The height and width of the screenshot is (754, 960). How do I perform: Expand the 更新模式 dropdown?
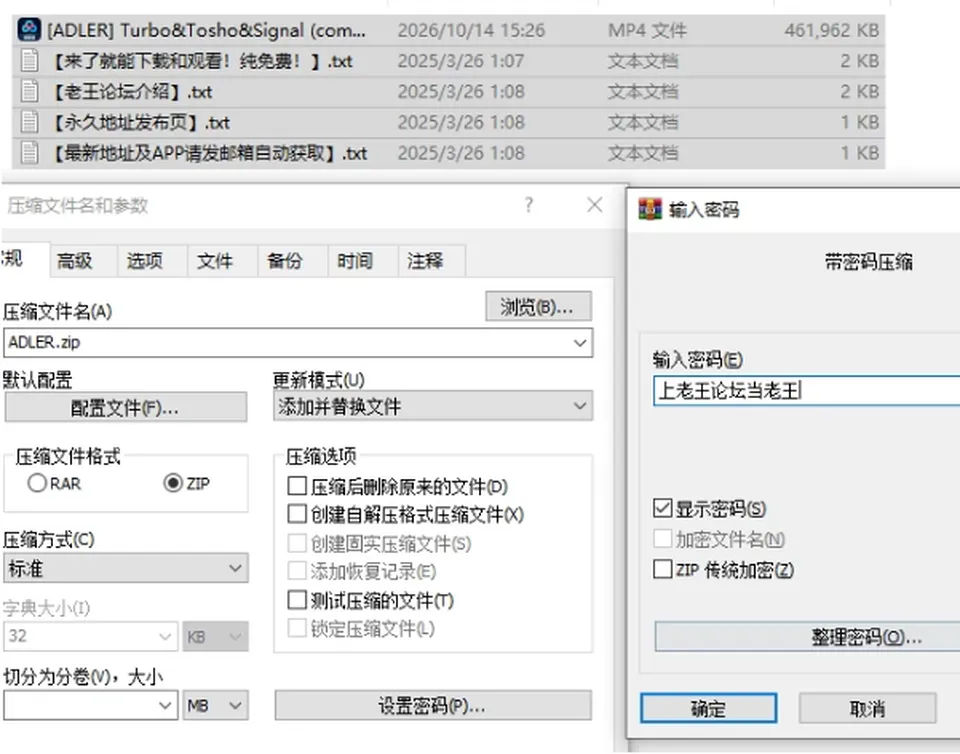[x=433, y=406]
